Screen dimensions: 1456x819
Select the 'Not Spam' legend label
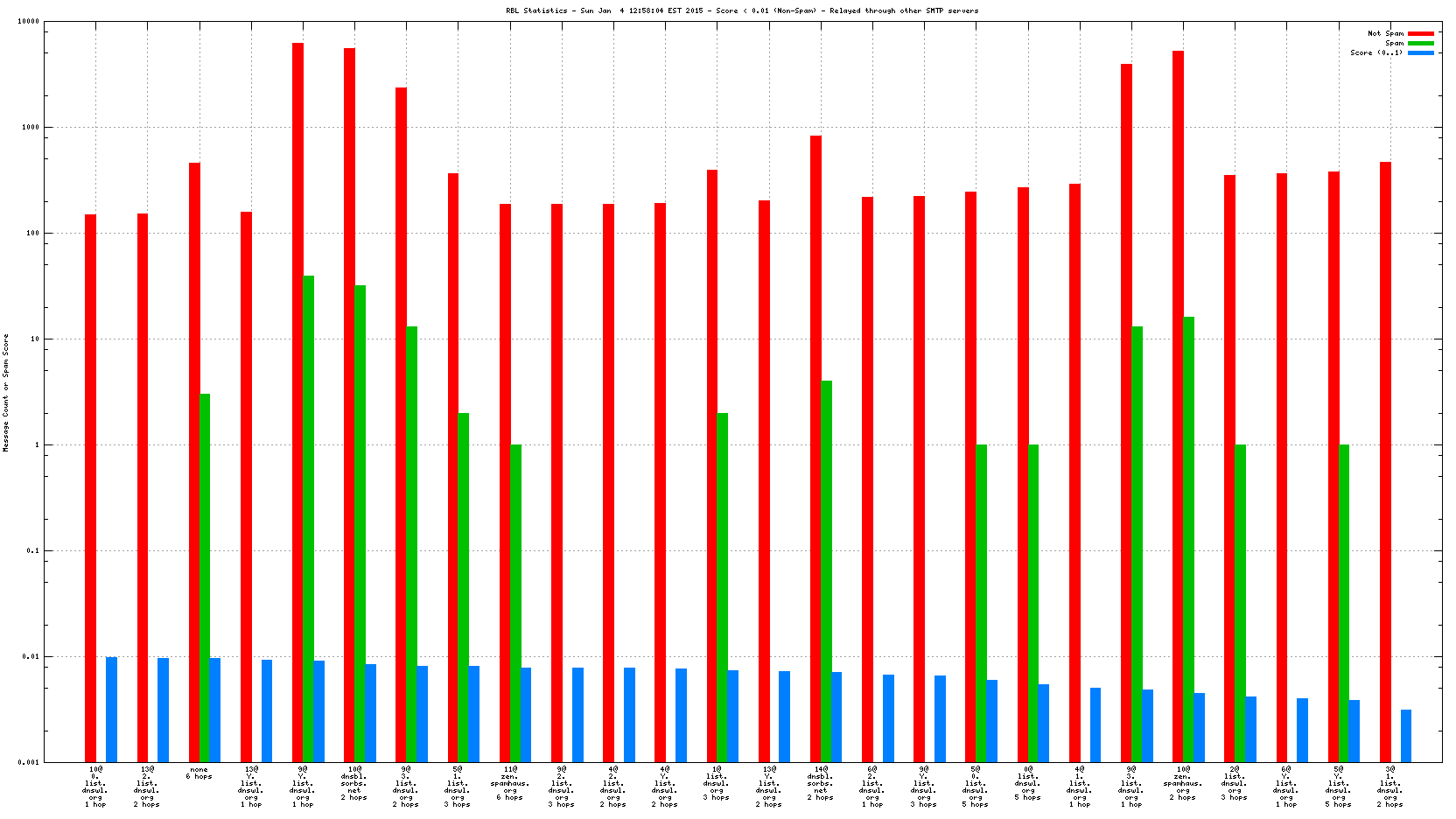(1385, 33)
